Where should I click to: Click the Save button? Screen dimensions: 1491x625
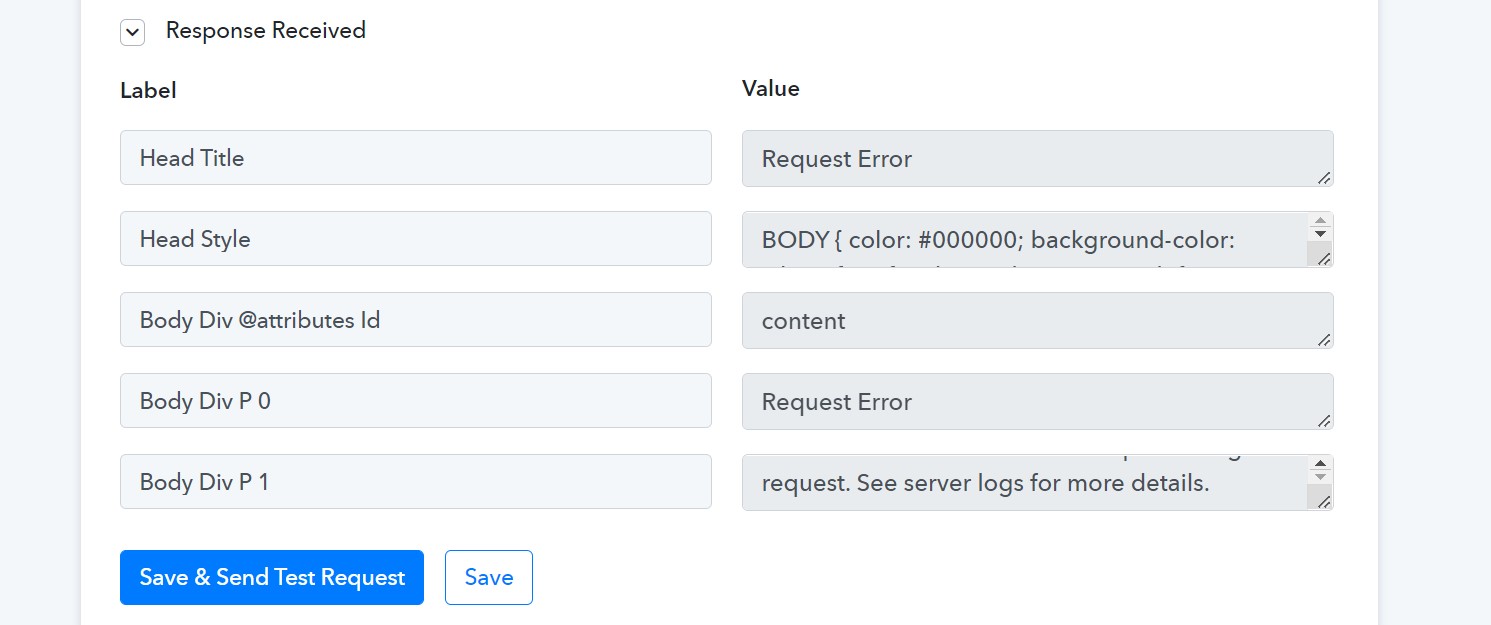click(x=489, y=577)
